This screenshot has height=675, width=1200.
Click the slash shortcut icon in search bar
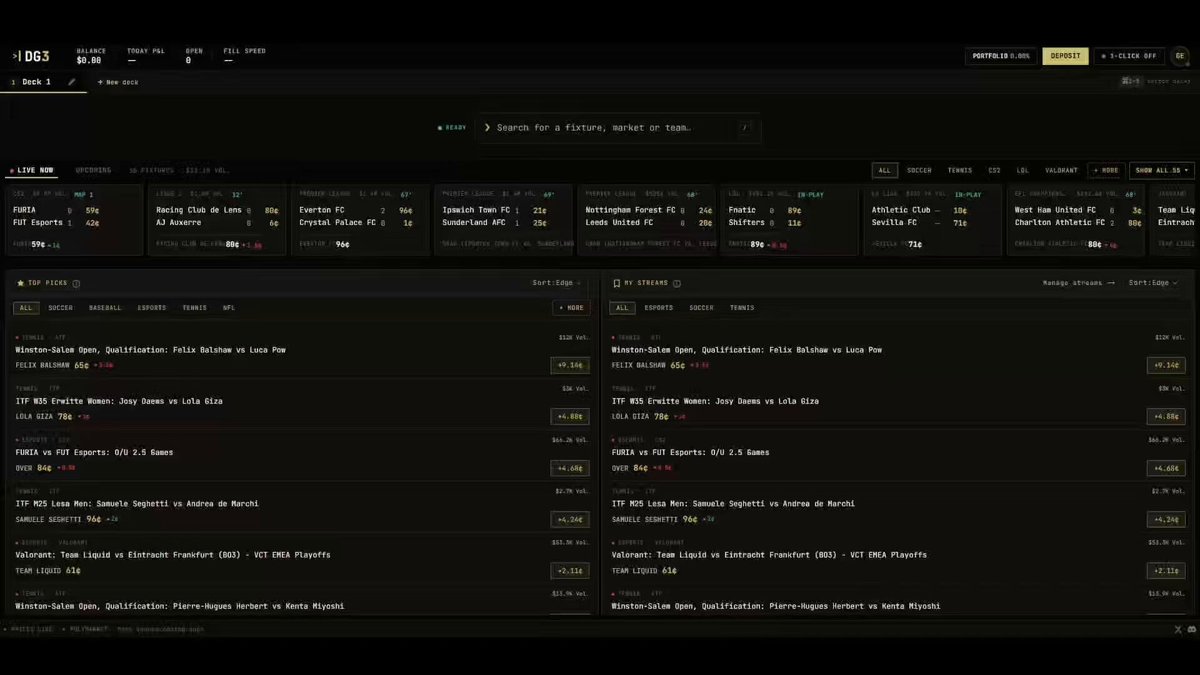tap(745, 128)
